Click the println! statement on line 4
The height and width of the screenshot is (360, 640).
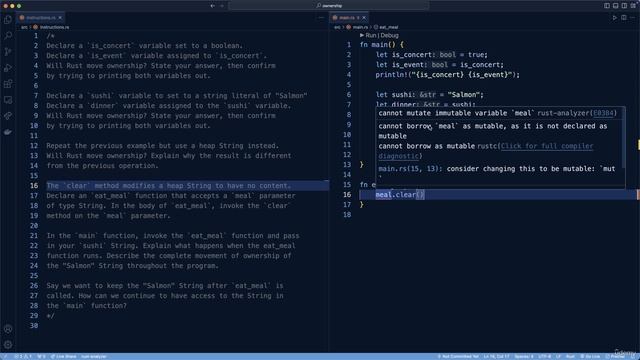tap(447, 75)
